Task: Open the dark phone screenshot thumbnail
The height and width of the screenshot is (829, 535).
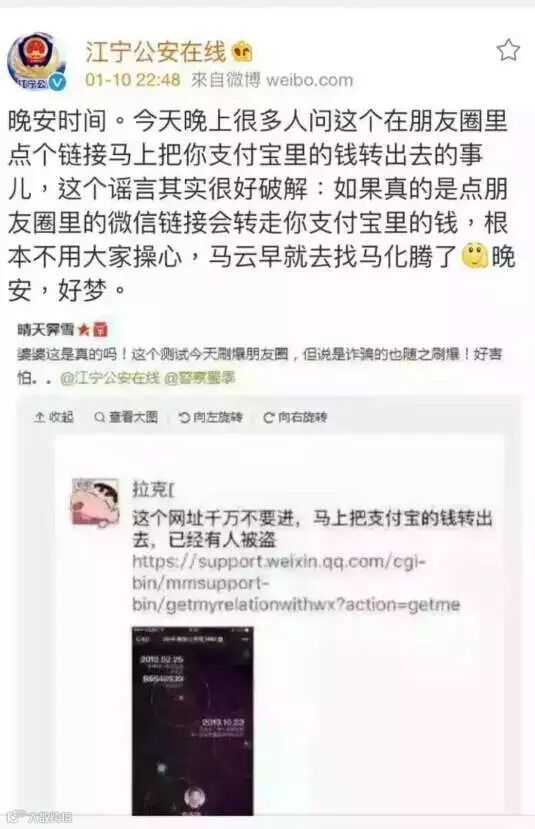Action: [x=192, y=721]
